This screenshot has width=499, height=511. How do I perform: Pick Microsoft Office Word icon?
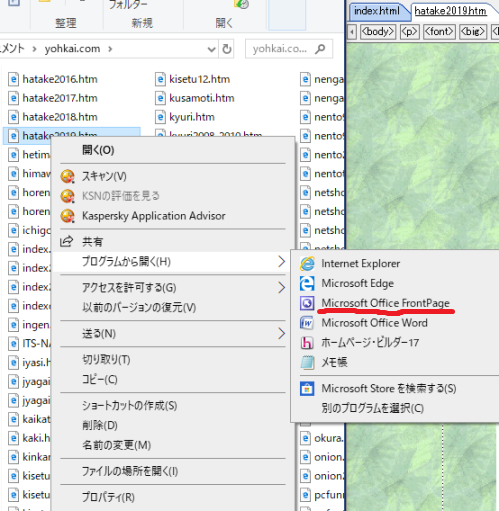coord(307,323)
